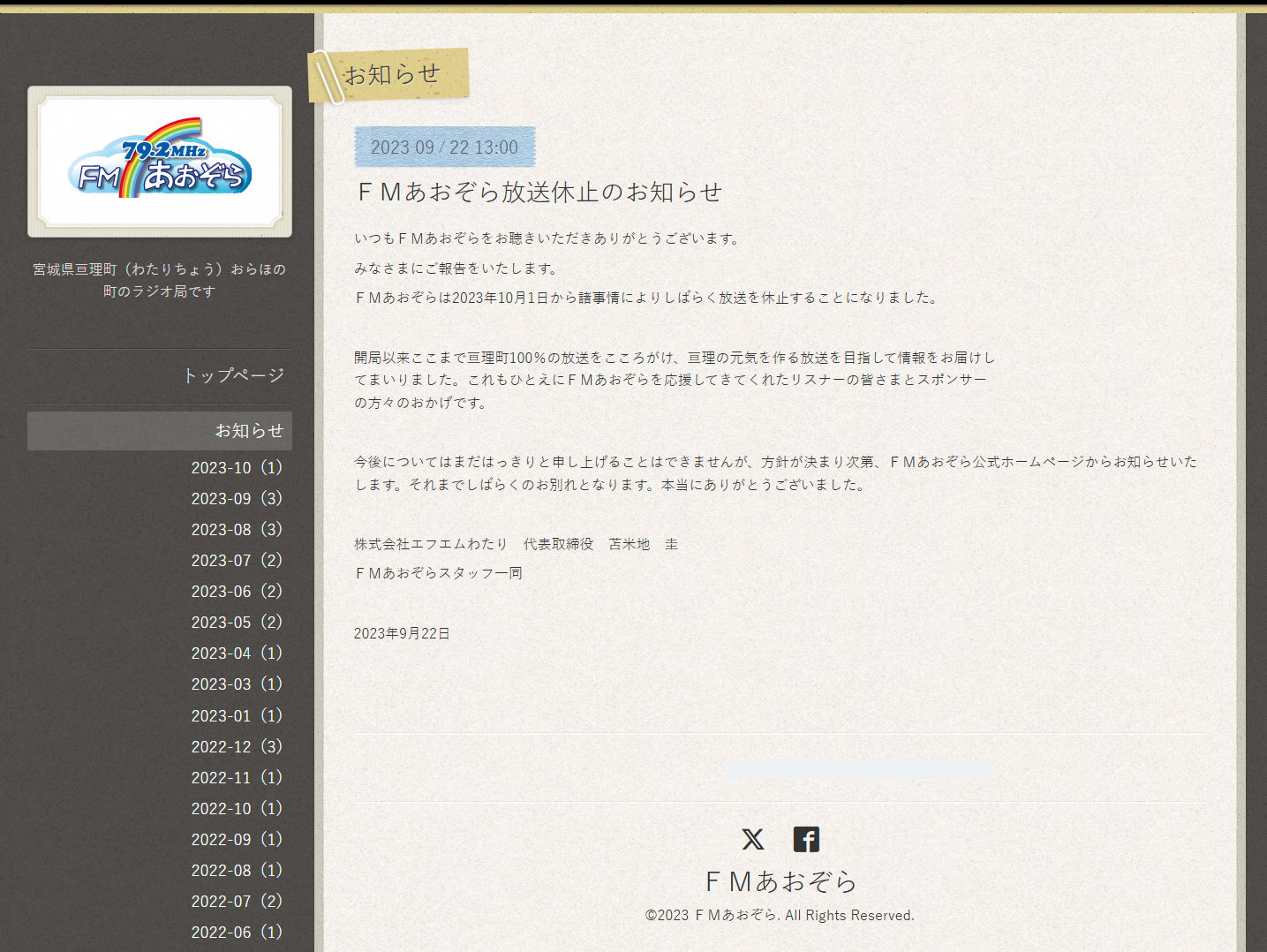1267x952 pixels.
Task: Open the トップページ menu item
Action: (x=233, y=375)
